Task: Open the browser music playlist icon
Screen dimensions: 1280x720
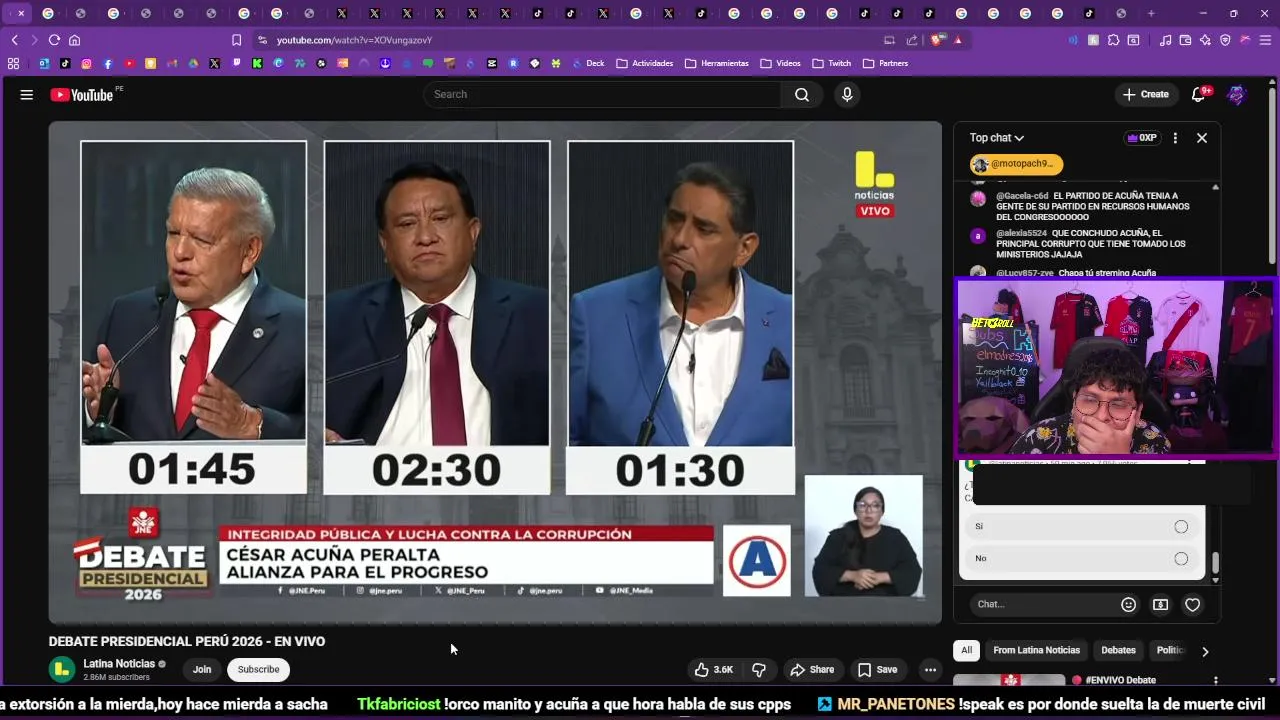Action: 1165,40
